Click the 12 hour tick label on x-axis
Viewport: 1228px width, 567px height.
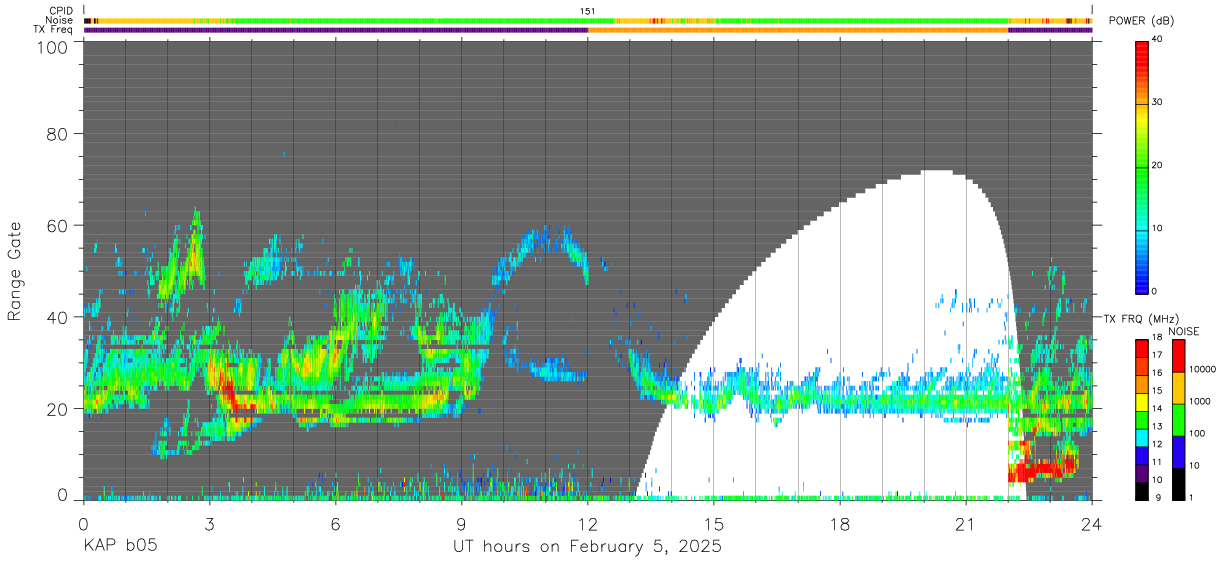[588, 524]
